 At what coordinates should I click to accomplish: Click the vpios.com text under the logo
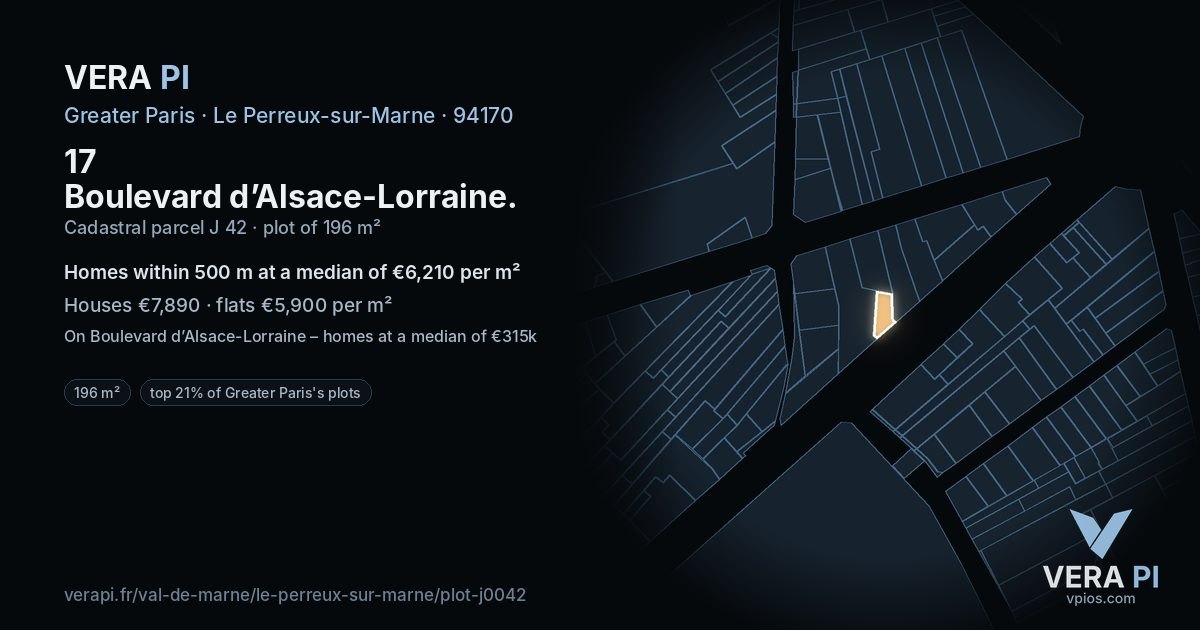pos(1100,598)
